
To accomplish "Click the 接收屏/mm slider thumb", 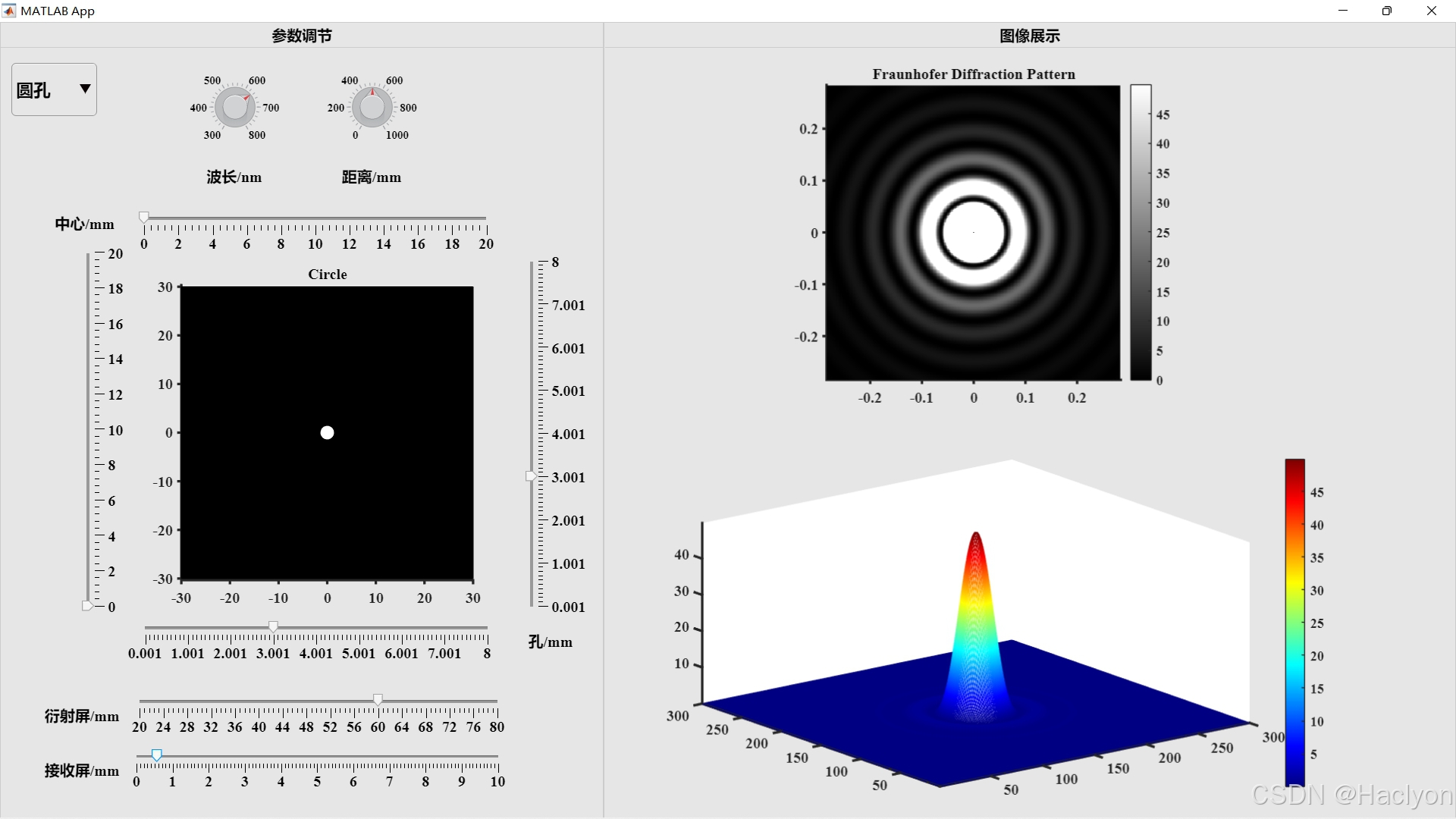I will coord(156,755).
